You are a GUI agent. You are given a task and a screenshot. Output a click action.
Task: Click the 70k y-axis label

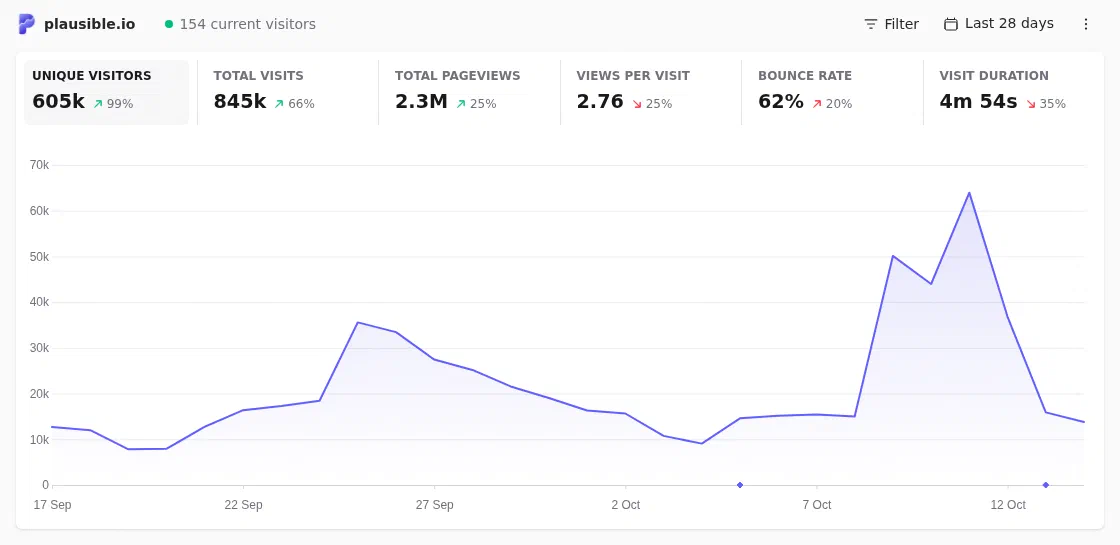[39, 165]
